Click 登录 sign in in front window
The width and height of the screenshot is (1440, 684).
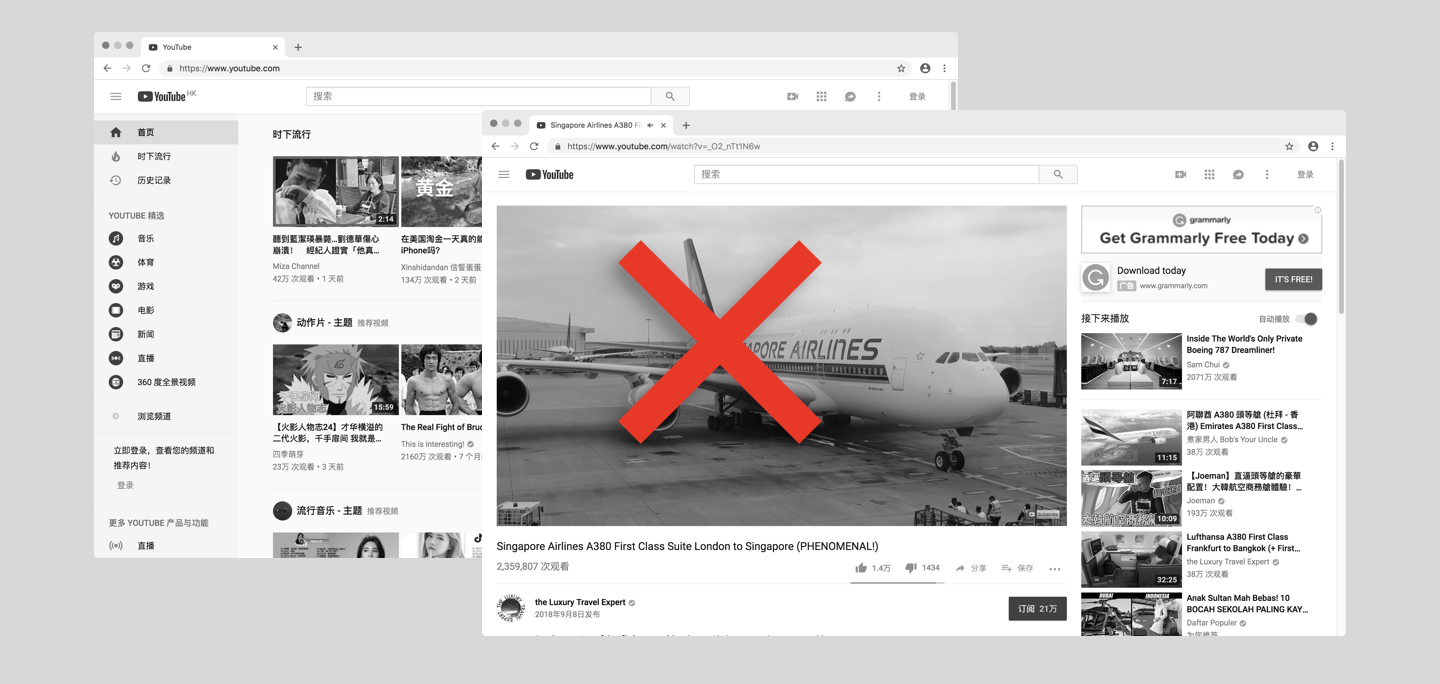click(x=1305, y=174)
